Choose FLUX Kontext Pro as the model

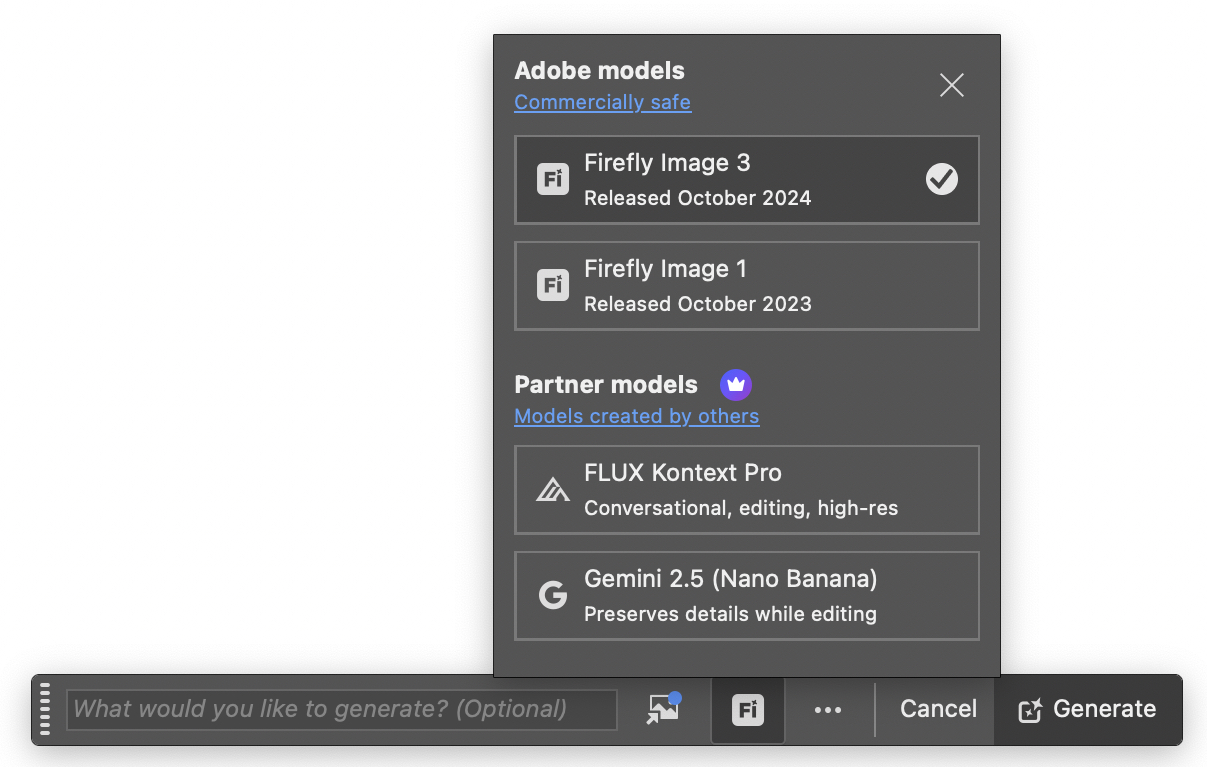[x=746, y=490]
